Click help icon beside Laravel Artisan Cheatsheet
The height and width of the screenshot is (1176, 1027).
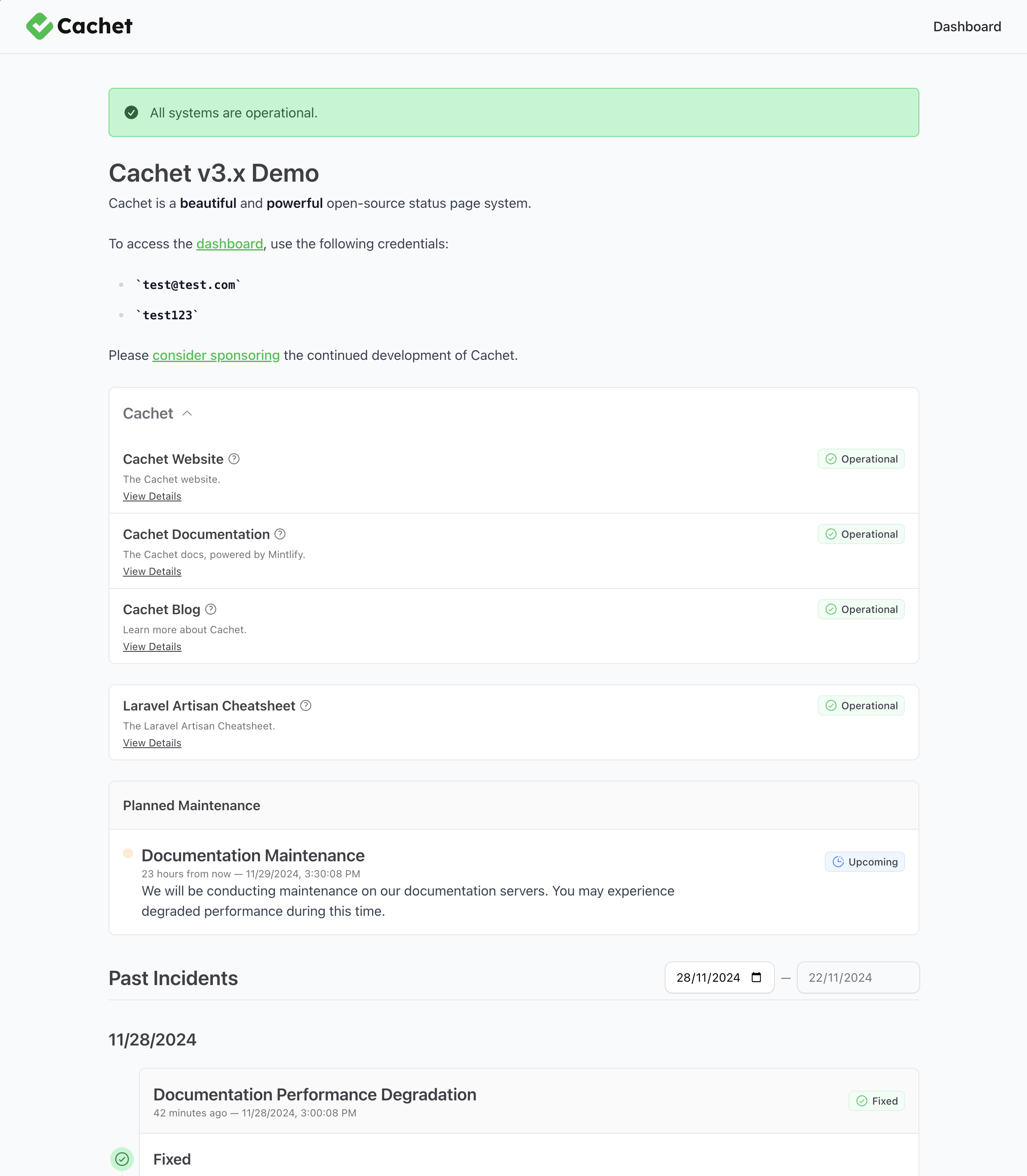tap(305, 705)
